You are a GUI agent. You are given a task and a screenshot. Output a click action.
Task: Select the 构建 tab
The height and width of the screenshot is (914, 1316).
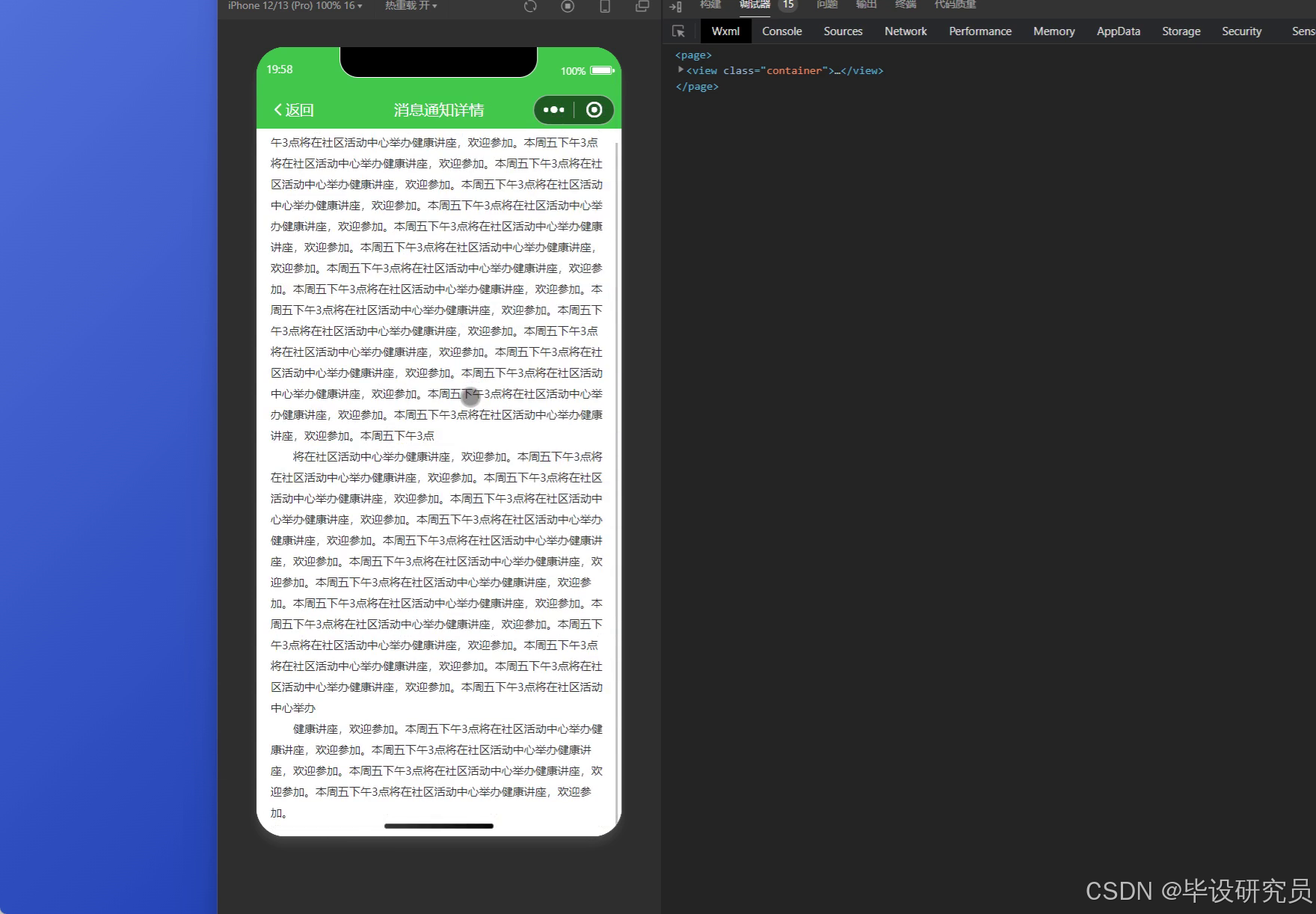[710, 4]
